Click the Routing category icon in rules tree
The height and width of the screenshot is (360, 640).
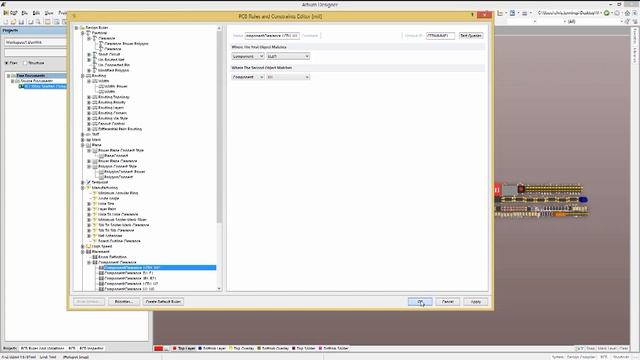point(88,76)
